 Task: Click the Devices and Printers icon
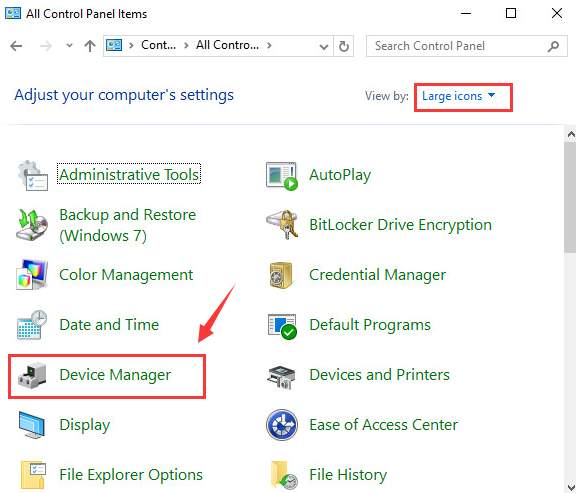tap(281, 376)
